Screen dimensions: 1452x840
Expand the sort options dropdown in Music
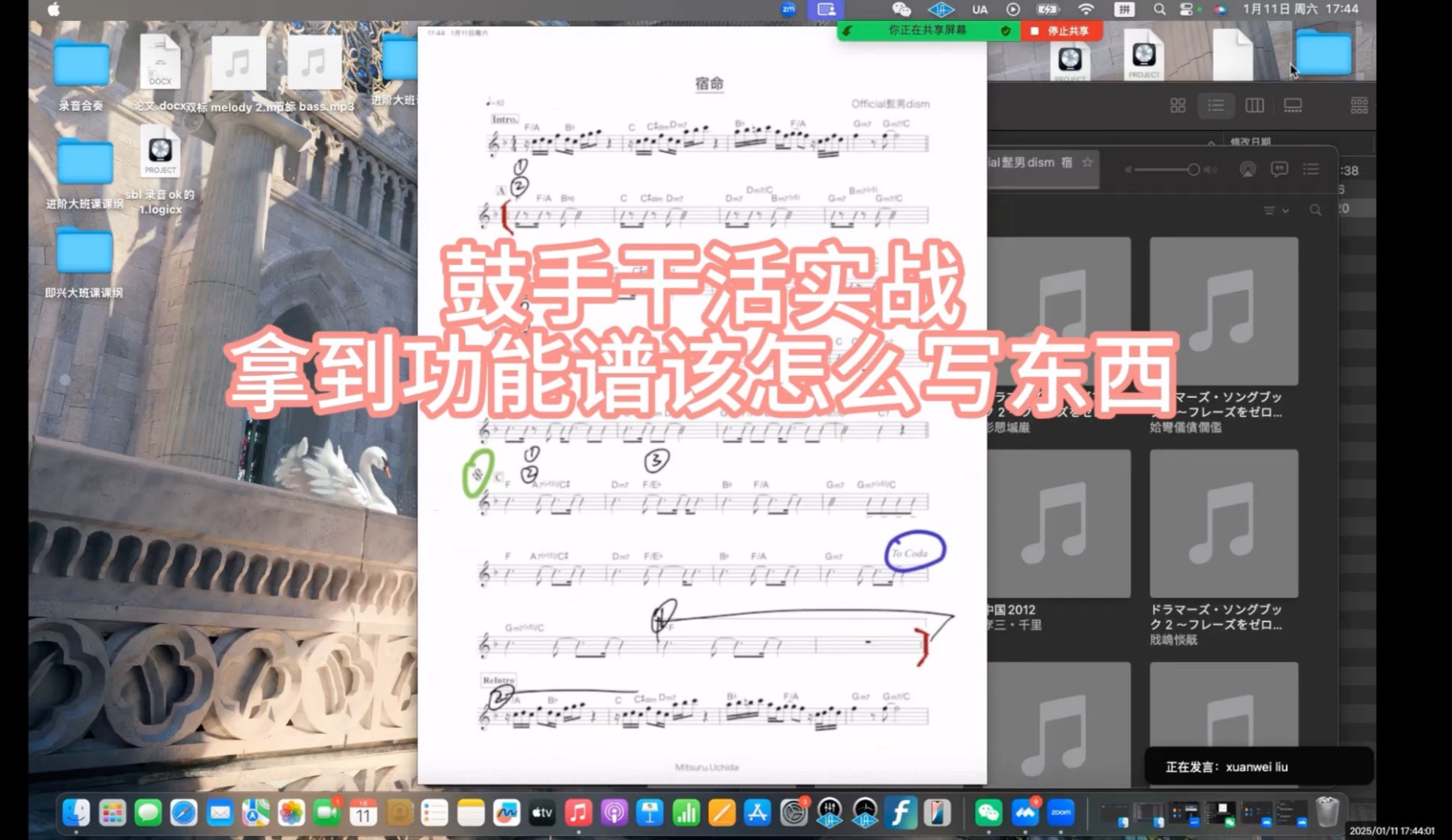[1276, 210]
